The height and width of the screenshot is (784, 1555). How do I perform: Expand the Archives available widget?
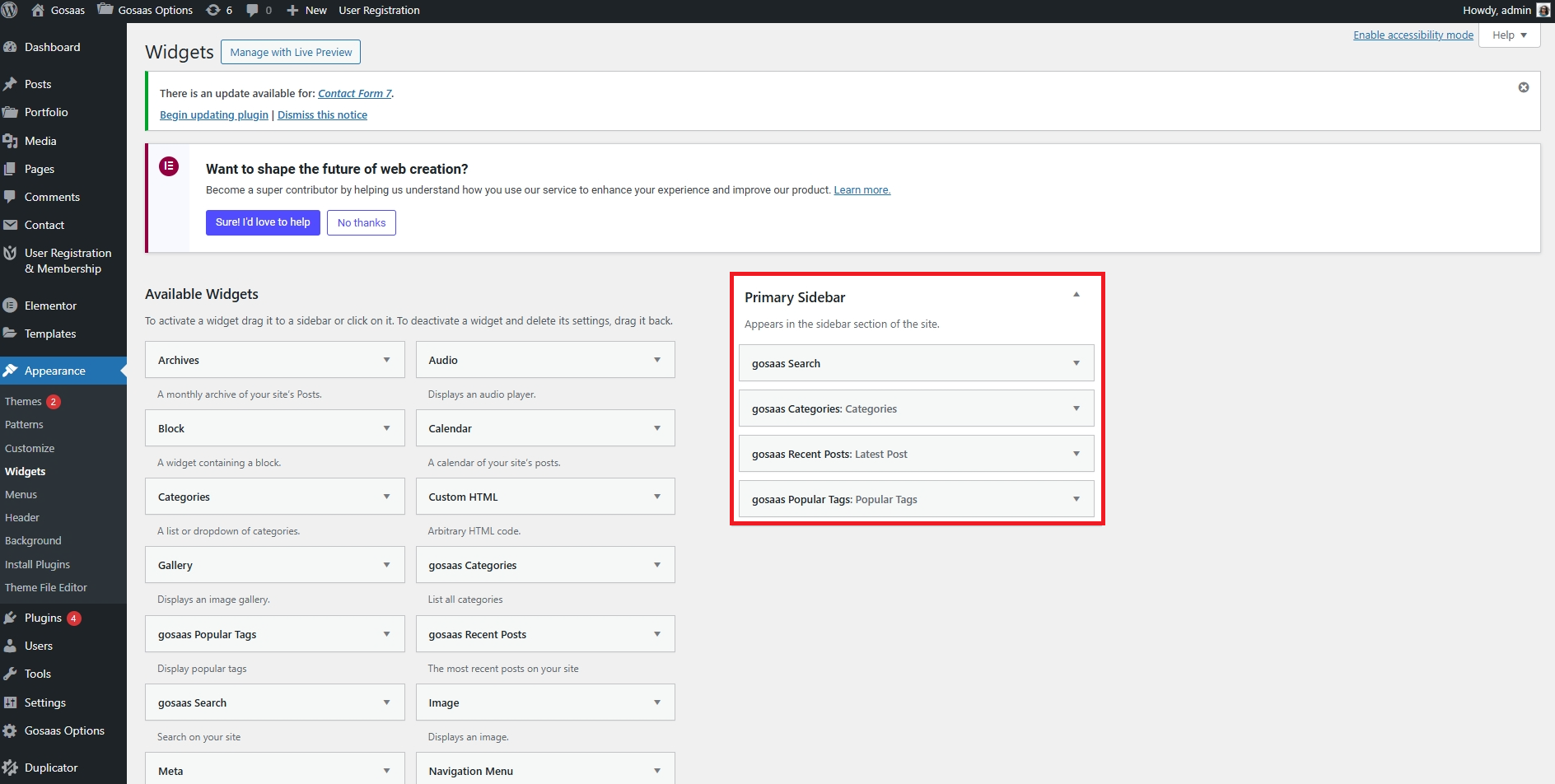[386, 360]
